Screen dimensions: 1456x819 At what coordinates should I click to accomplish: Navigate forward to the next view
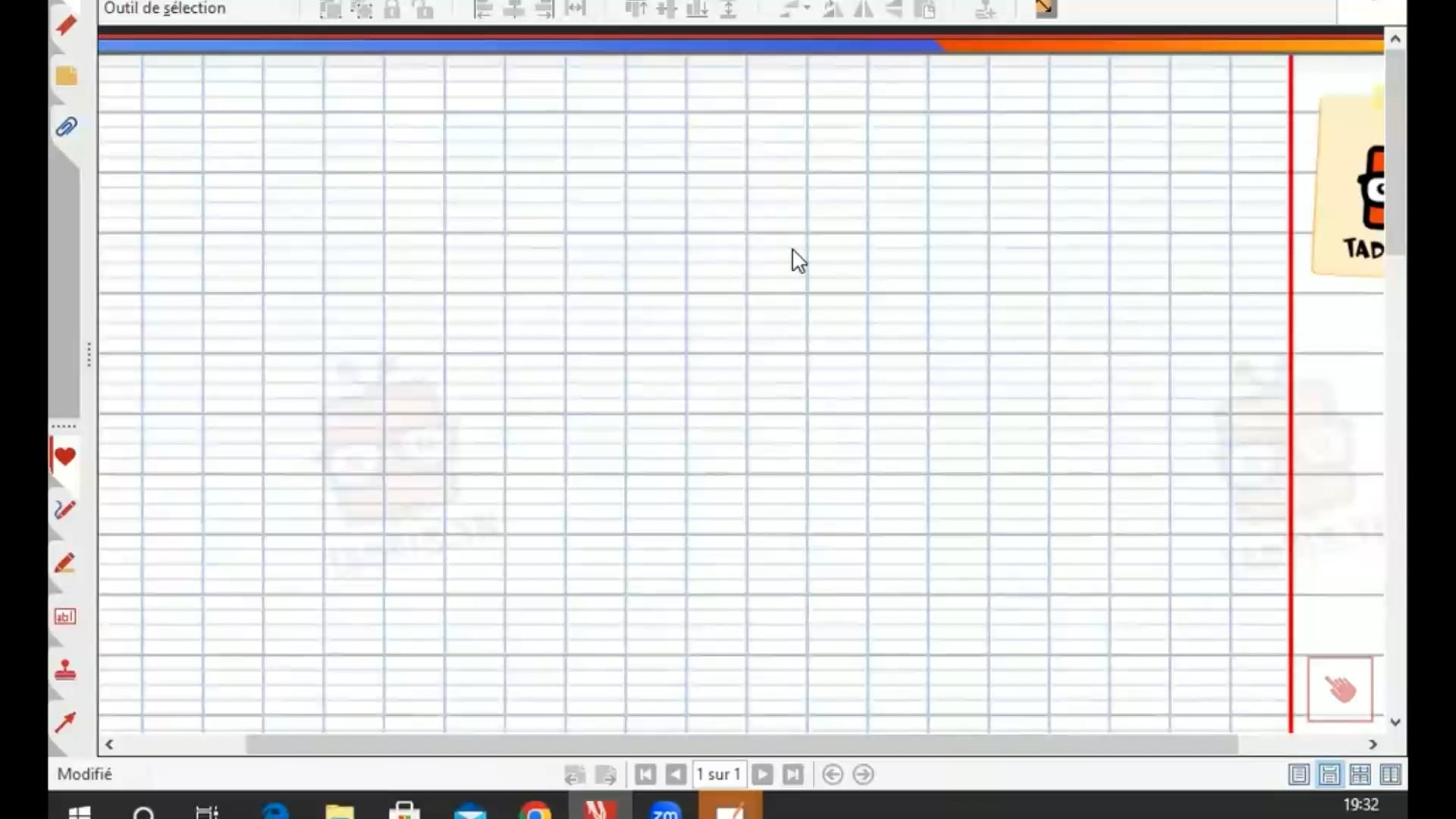[x=863, y=774]
